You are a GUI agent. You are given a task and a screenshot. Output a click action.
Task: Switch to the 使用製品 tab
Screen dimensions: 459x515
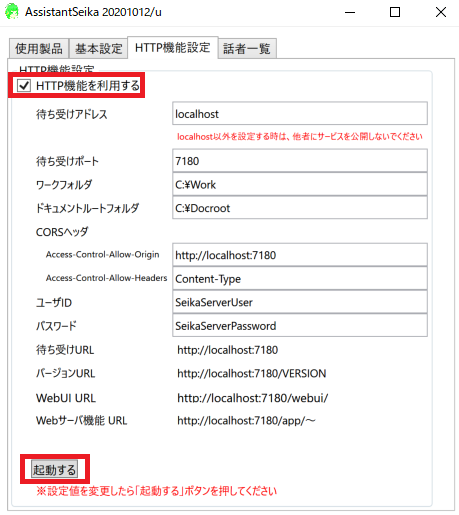click(39, 49)
